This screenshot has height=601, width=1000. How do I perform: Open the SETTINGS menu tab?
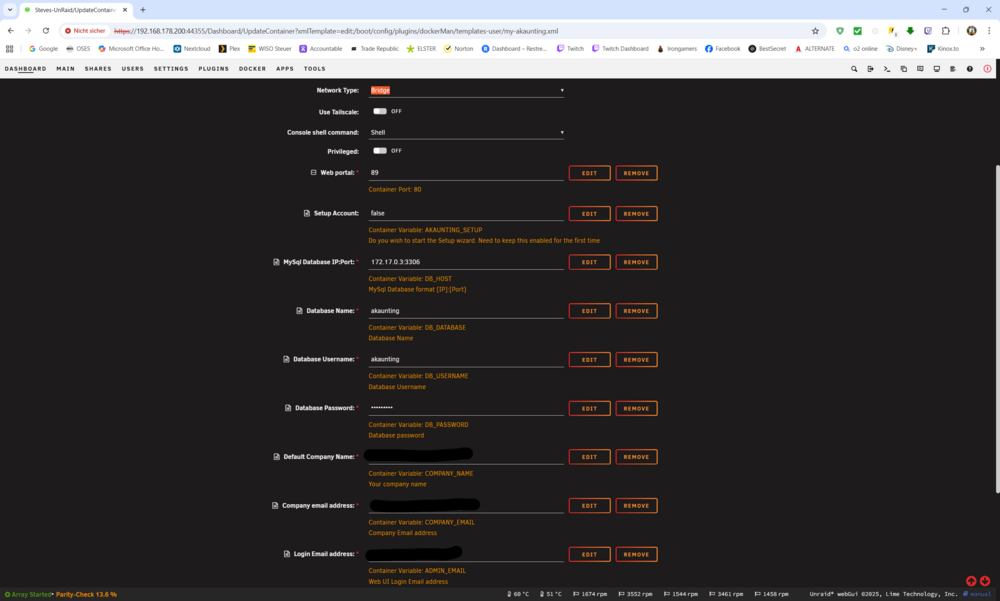171,69
